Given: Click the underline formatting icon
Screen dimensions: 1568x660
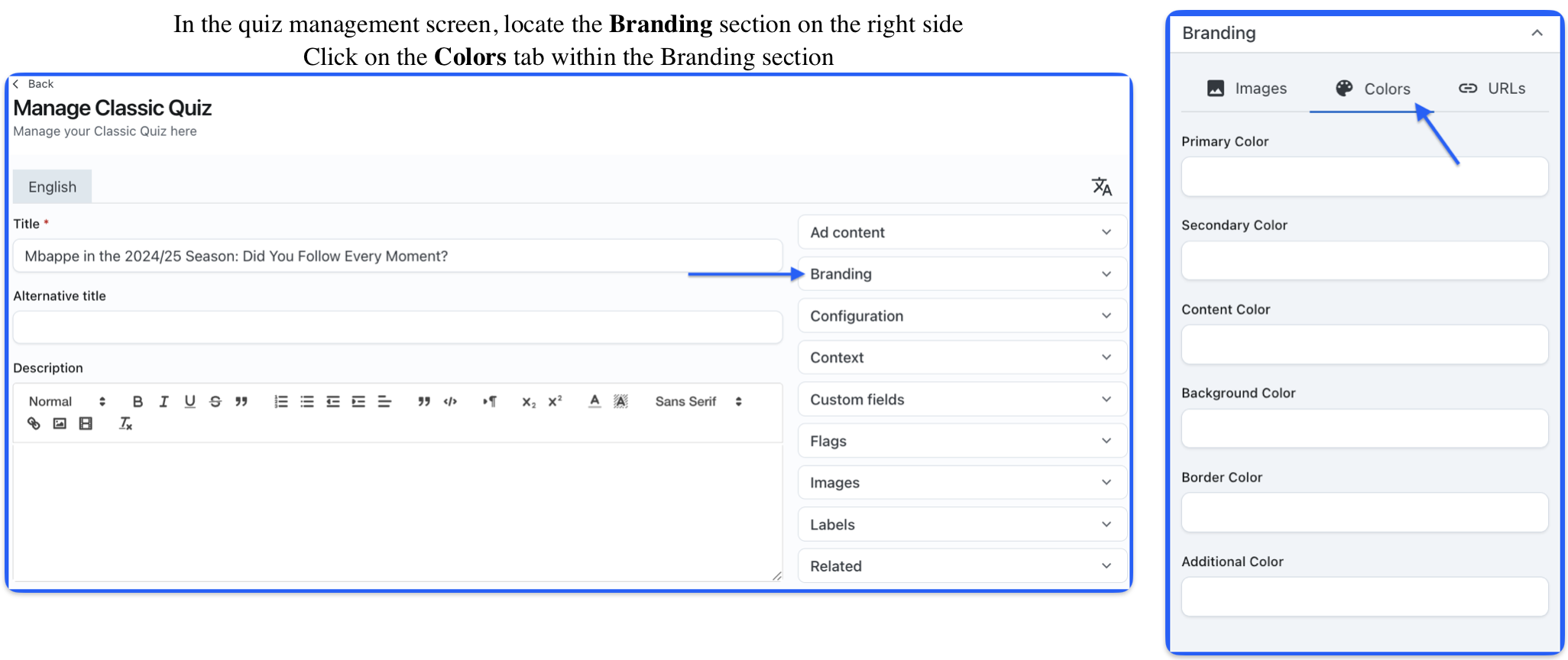Looking at the screenshot, I should tap(190, 402).
